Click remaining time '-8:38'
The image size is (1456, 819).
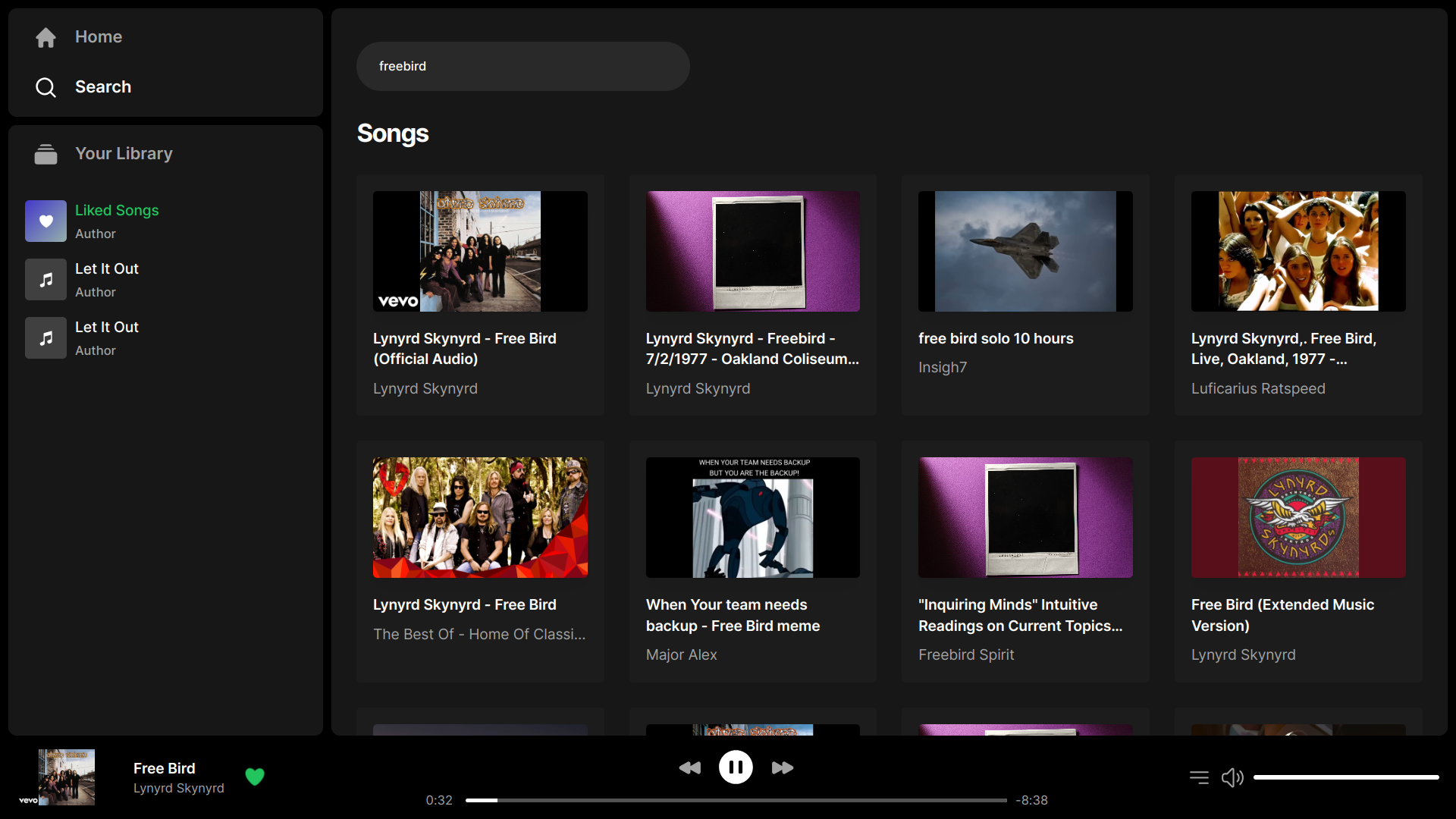pos(1032,801)
